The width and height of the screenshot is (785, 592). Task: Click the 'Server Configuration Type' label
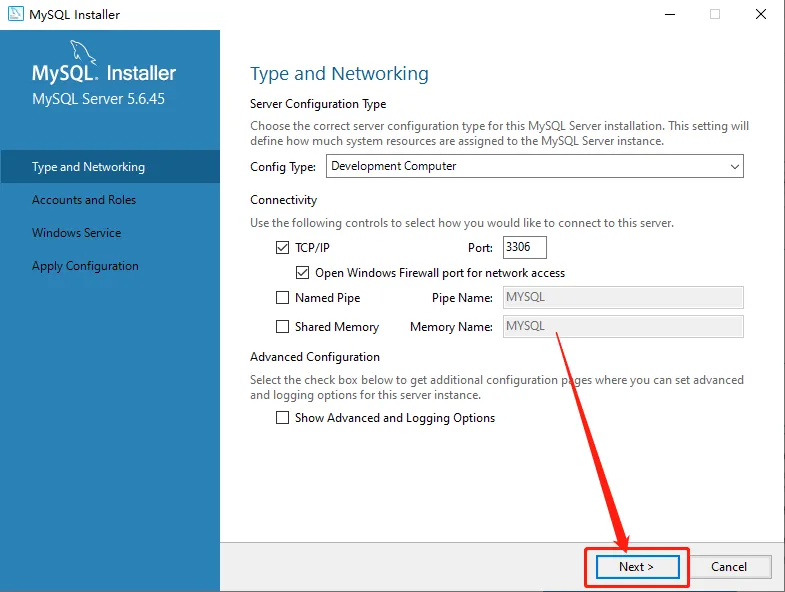coord(318,104)
